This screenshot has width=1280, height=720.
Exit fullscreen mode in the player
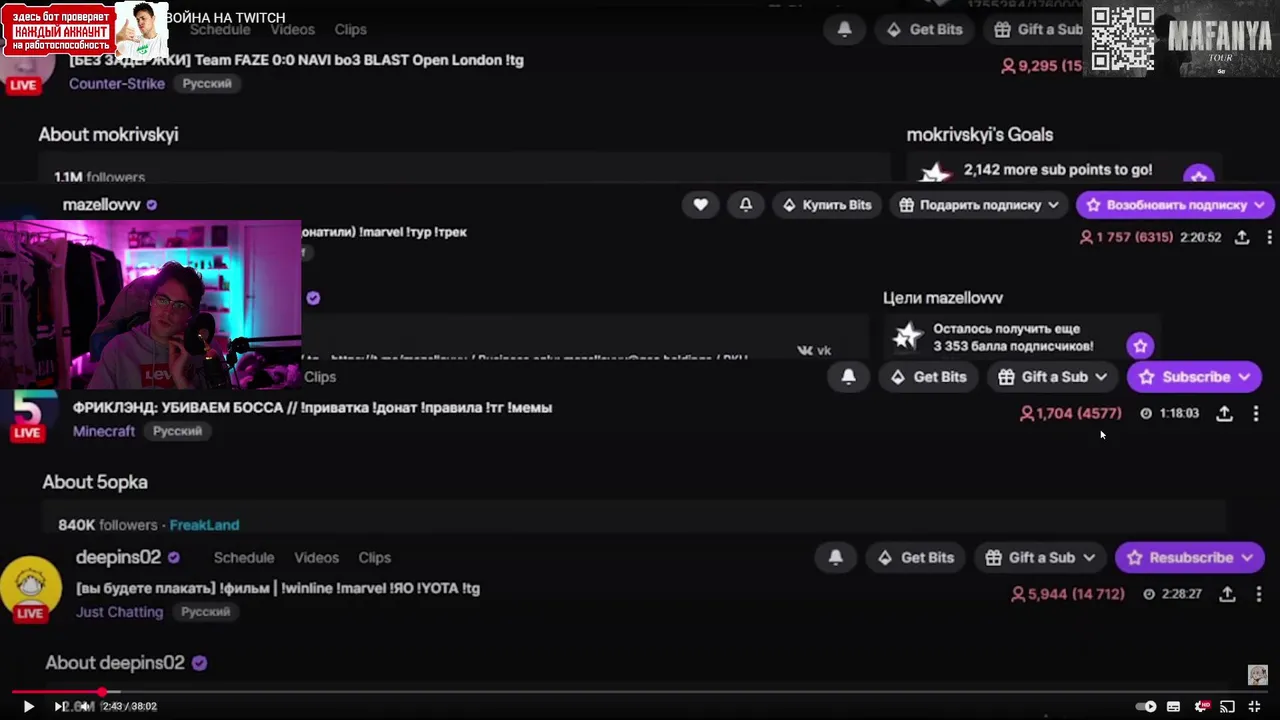coord(1254,707)
